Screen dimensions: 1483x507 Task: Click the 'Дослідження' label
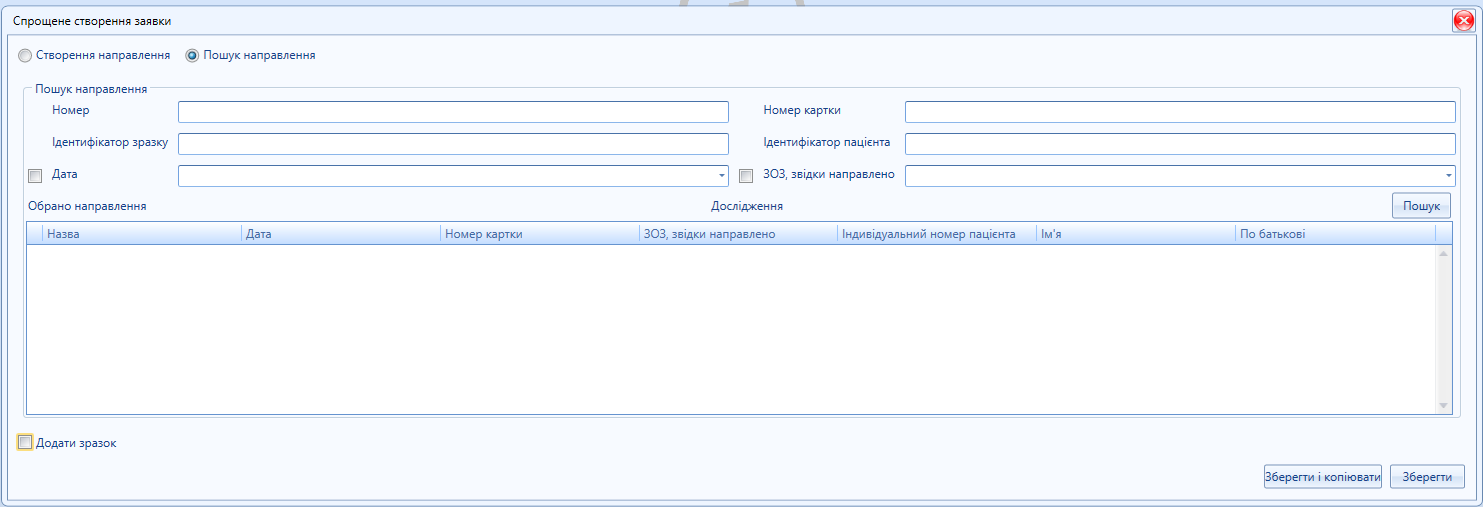point(747,206)
